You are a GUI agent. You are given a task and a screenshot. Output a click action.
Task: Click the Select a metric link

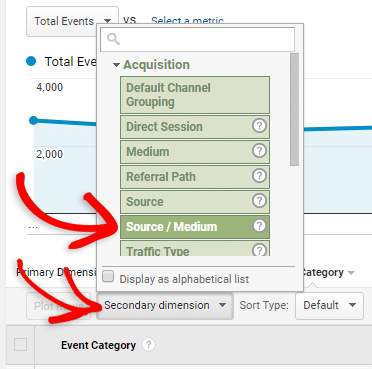tap(187, 21)
